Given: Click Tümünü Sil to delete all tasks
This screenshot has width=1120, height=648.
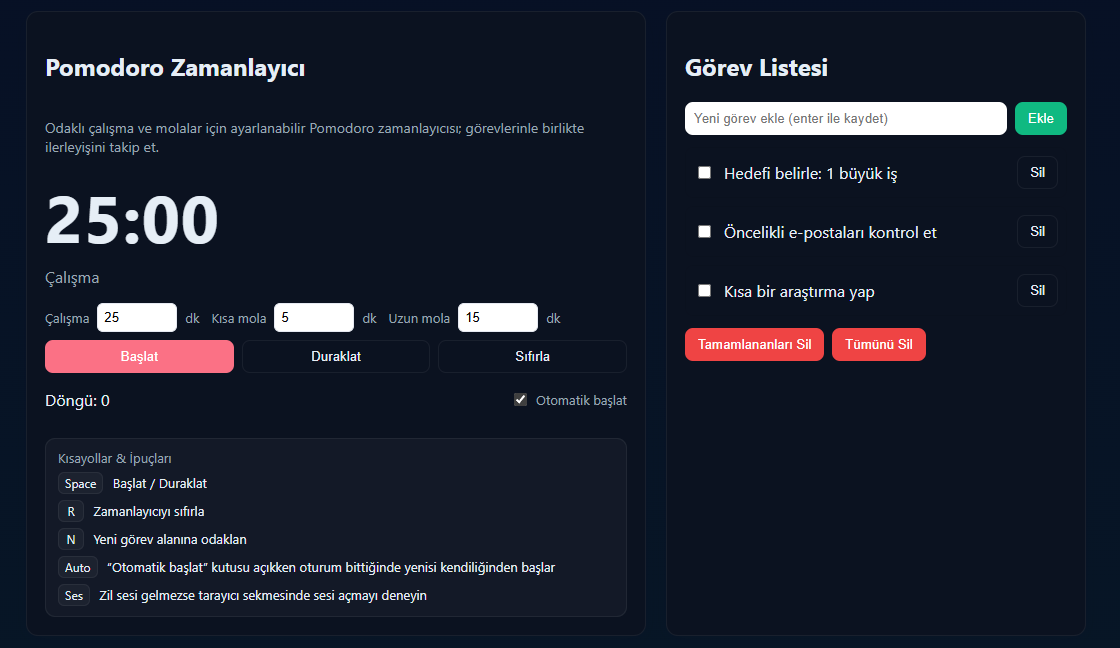Looking at the screenshot, I should [878, 344].
